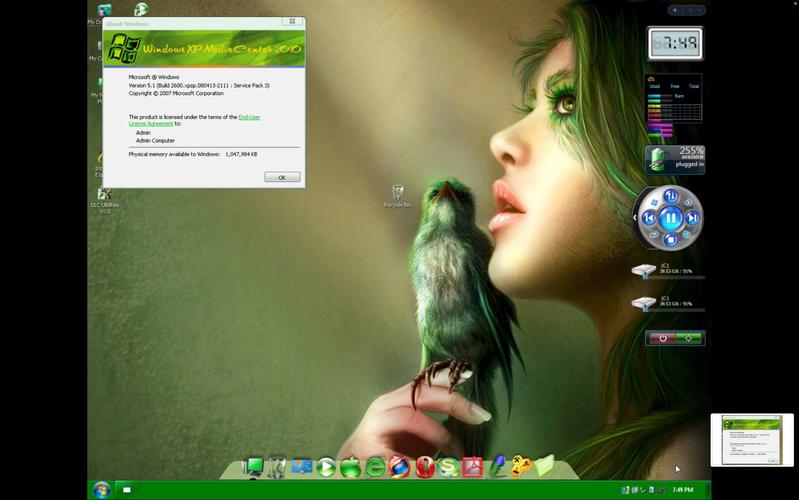
Task: Open the green folder icon in the dock
Action: coord(544,465)
